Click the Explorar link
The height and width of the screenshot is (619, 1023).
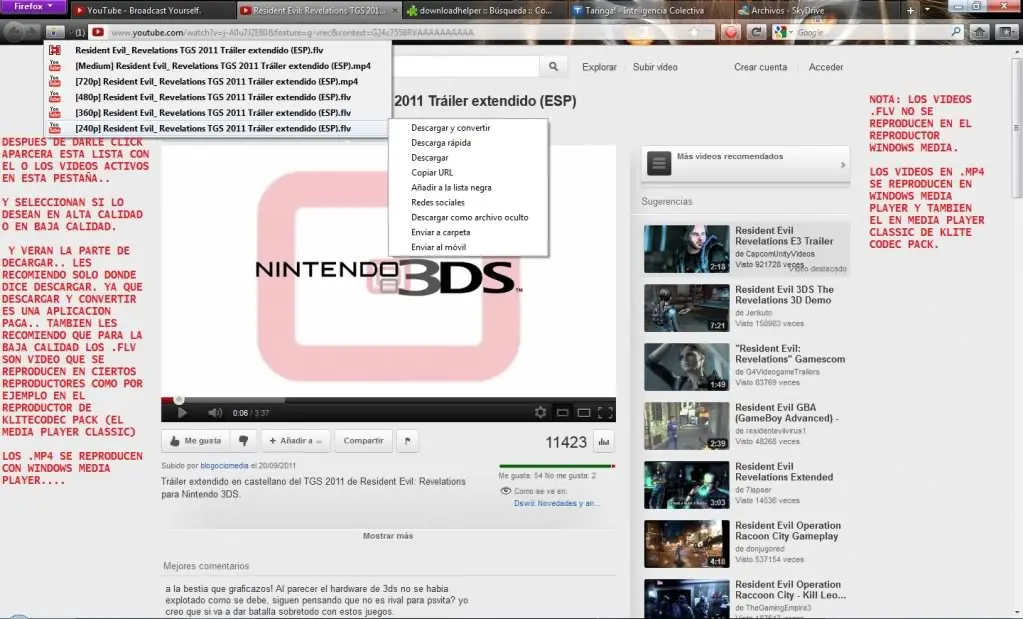coord(599,67)
